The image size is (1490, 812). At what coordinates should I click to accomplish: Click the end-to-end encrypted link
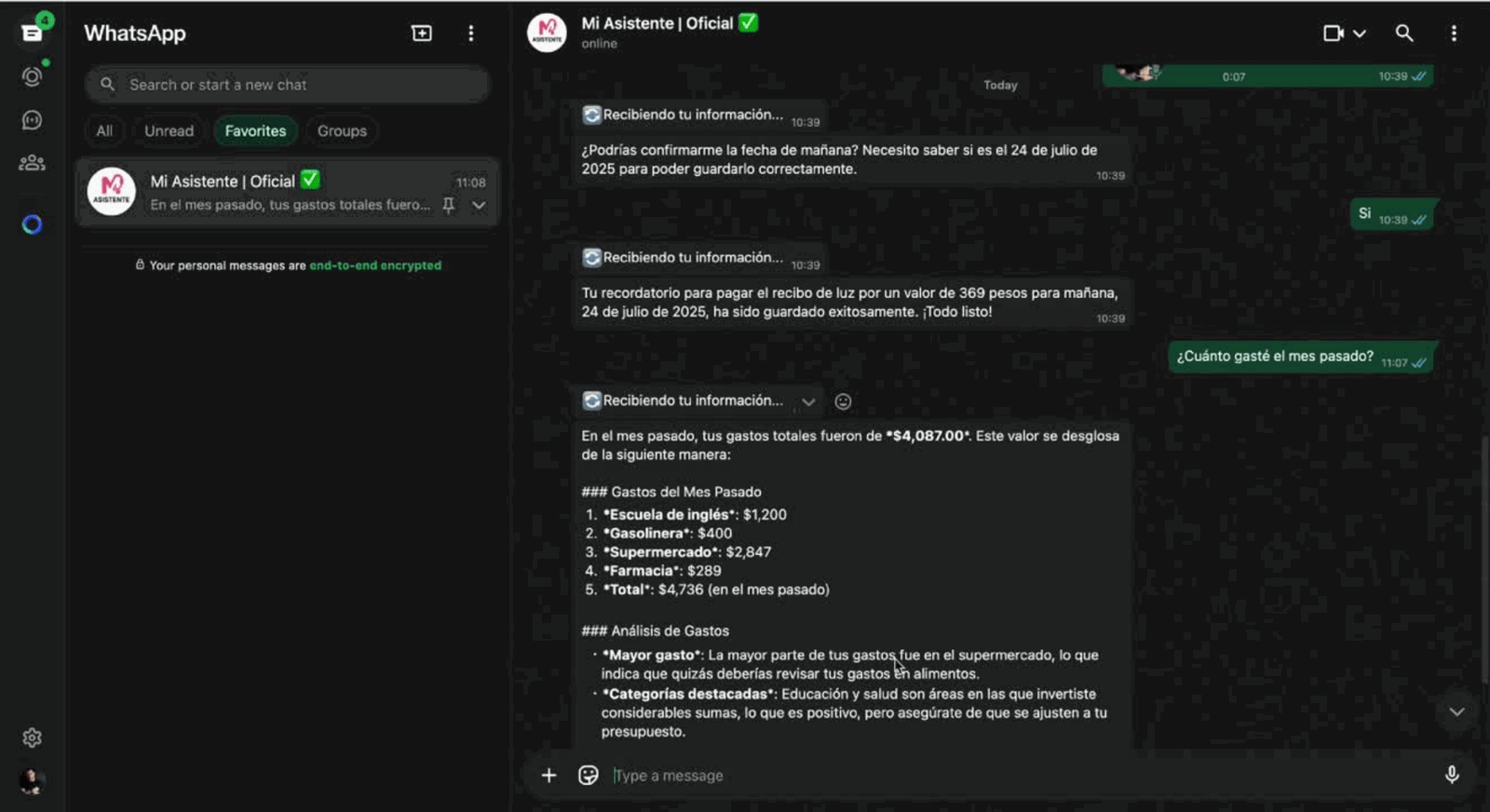point(375,265)
